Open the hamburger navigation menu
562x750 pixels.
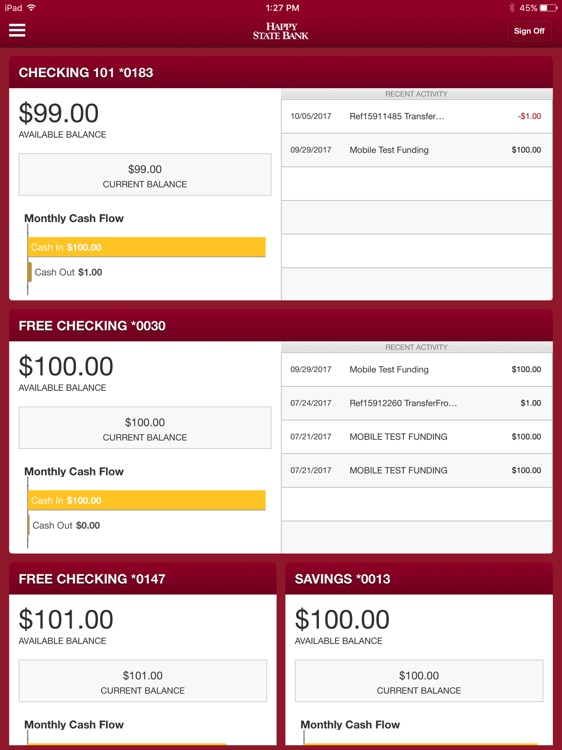[17, 30]
